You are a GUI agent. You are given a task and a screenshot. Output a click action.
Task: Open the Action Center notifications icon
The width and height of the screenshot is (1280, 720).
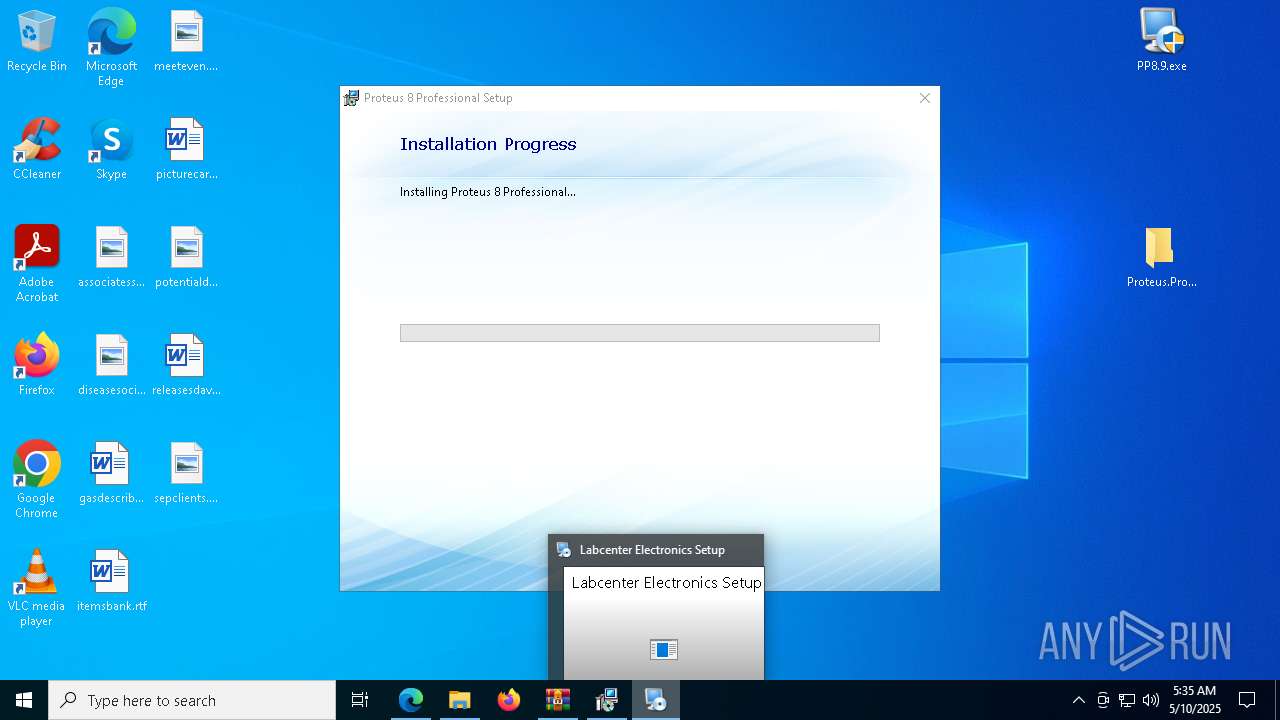click(1247, 700)
